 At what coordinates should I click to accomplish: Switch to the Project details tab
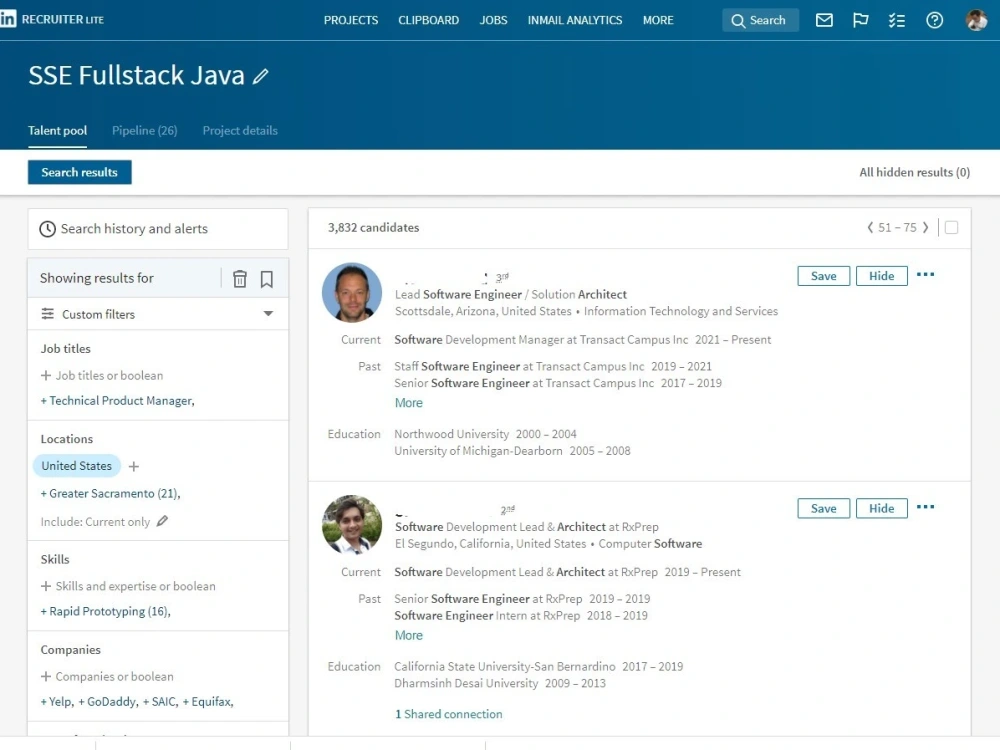pos(240,131)
